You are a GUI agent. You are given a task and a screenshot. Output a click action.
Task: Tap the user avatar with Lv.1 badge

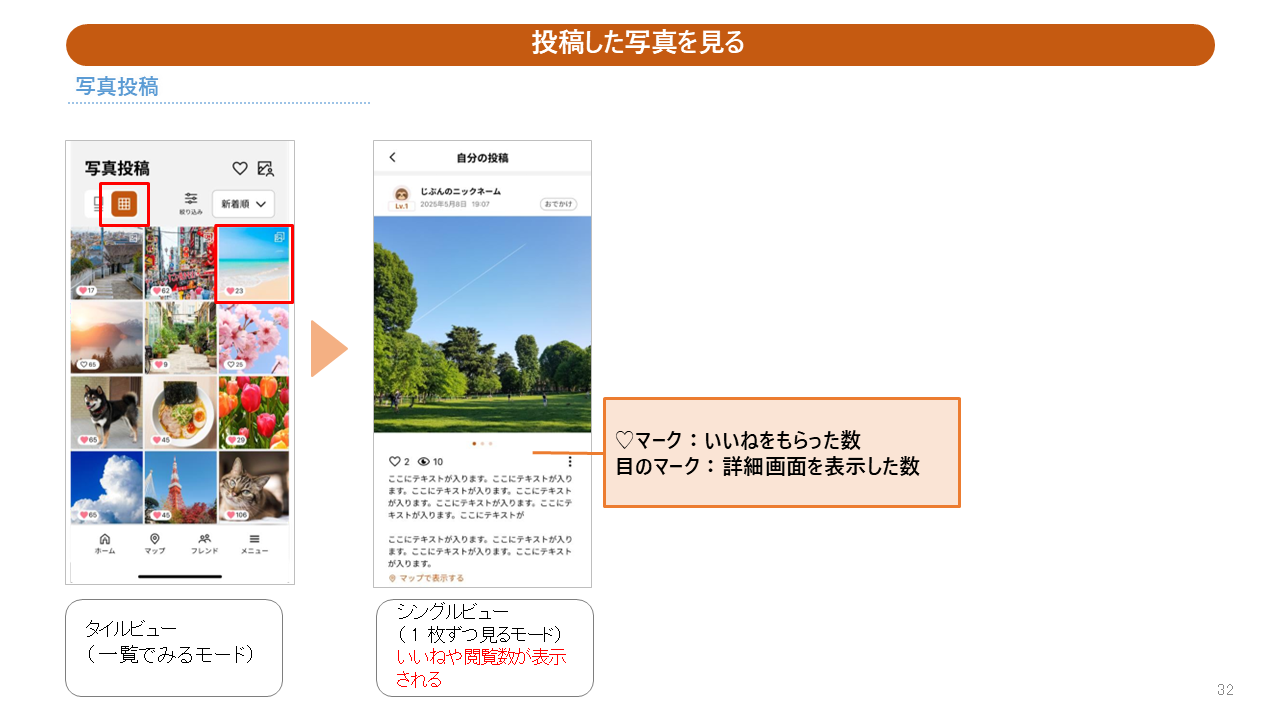[x=402, y=196]
